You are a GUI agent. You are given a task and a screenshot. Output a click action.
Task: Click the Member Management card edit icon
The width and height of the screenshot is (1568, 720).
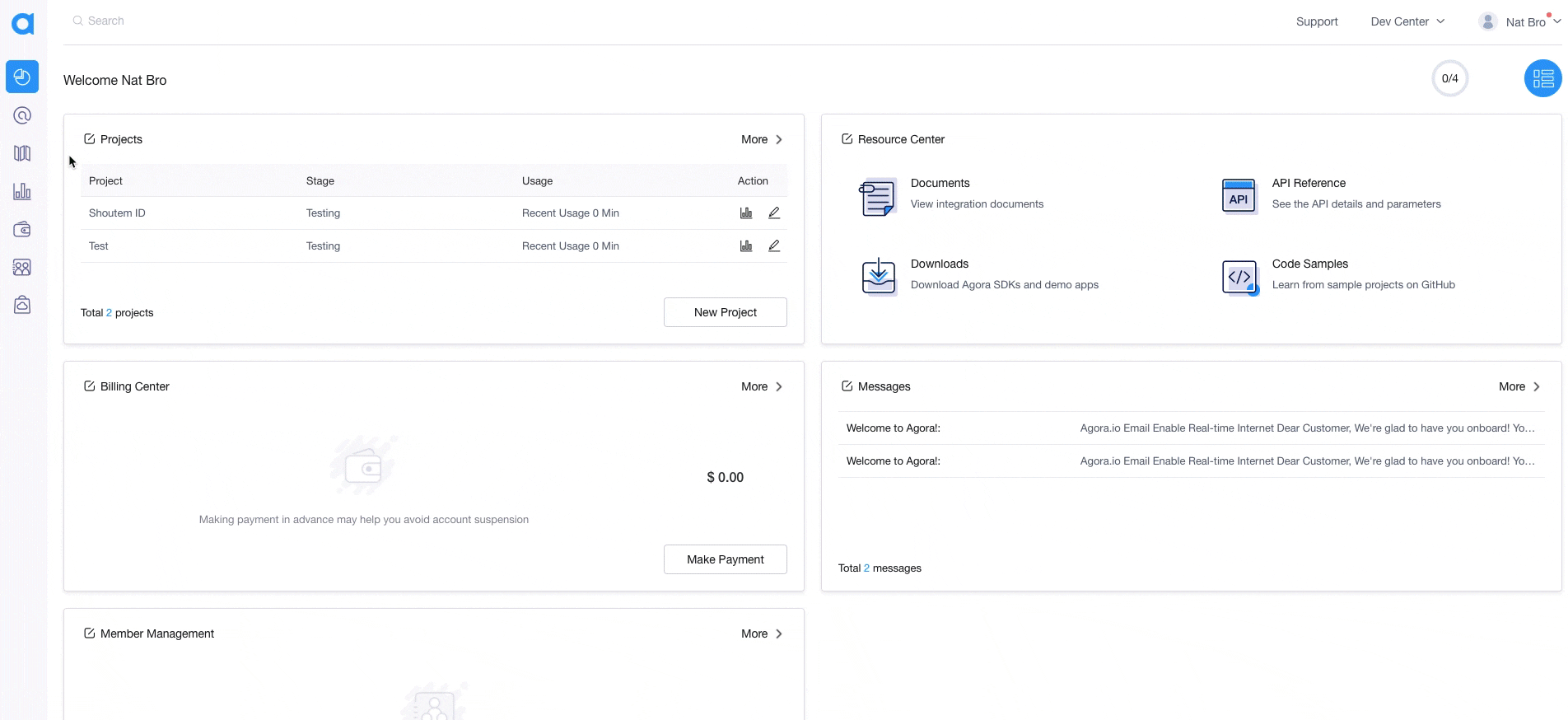(x=90, y=634)
